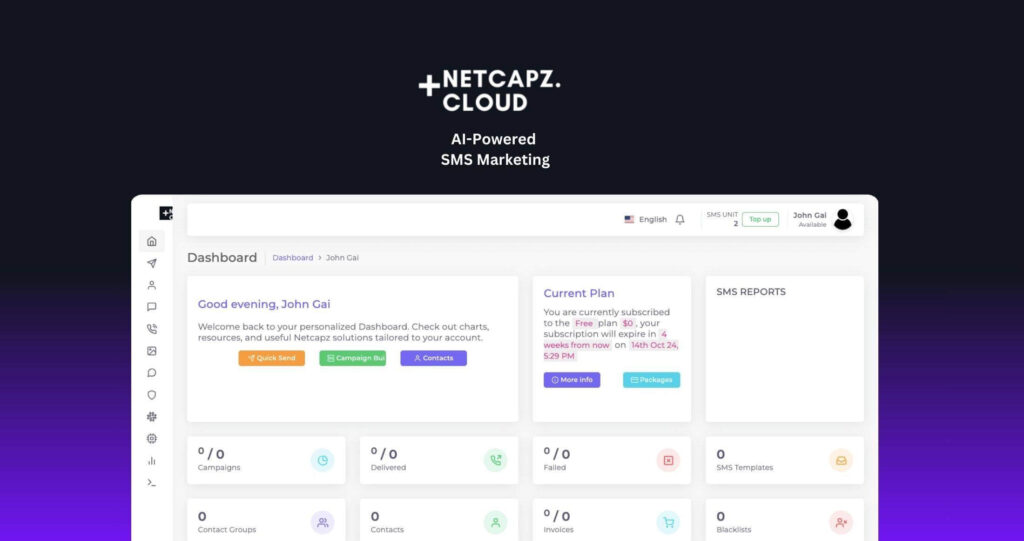Click the Blacklists card user-remove icon
Screen dimensions: 1024x541
841,523
